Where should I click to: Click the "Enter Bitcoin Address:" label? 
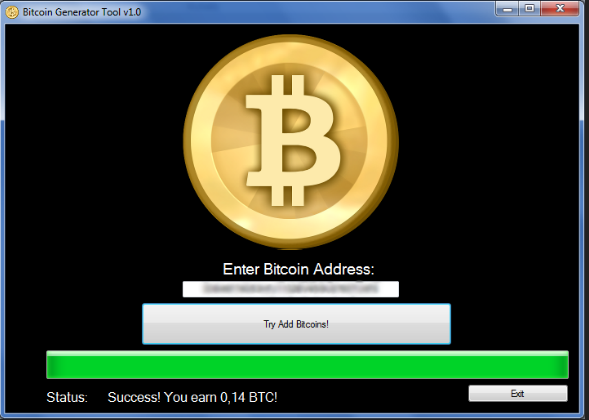point(298,269)
